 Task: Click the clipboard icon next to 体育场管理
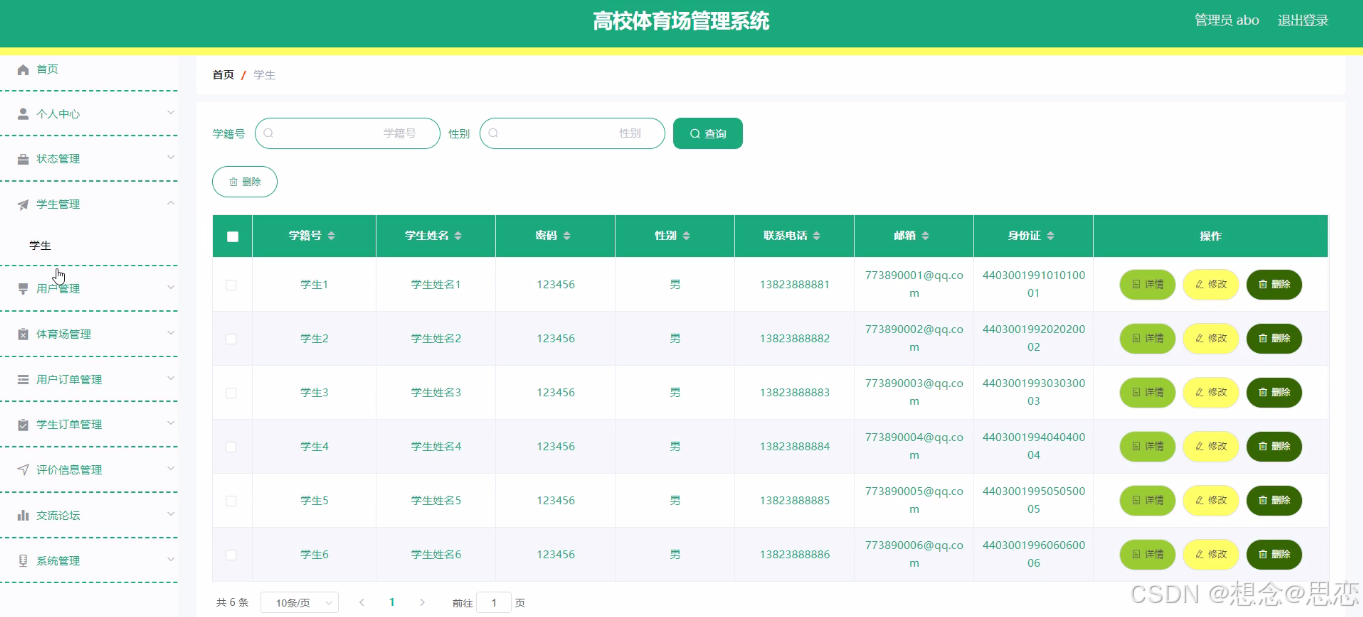click(x=23, y=334)
